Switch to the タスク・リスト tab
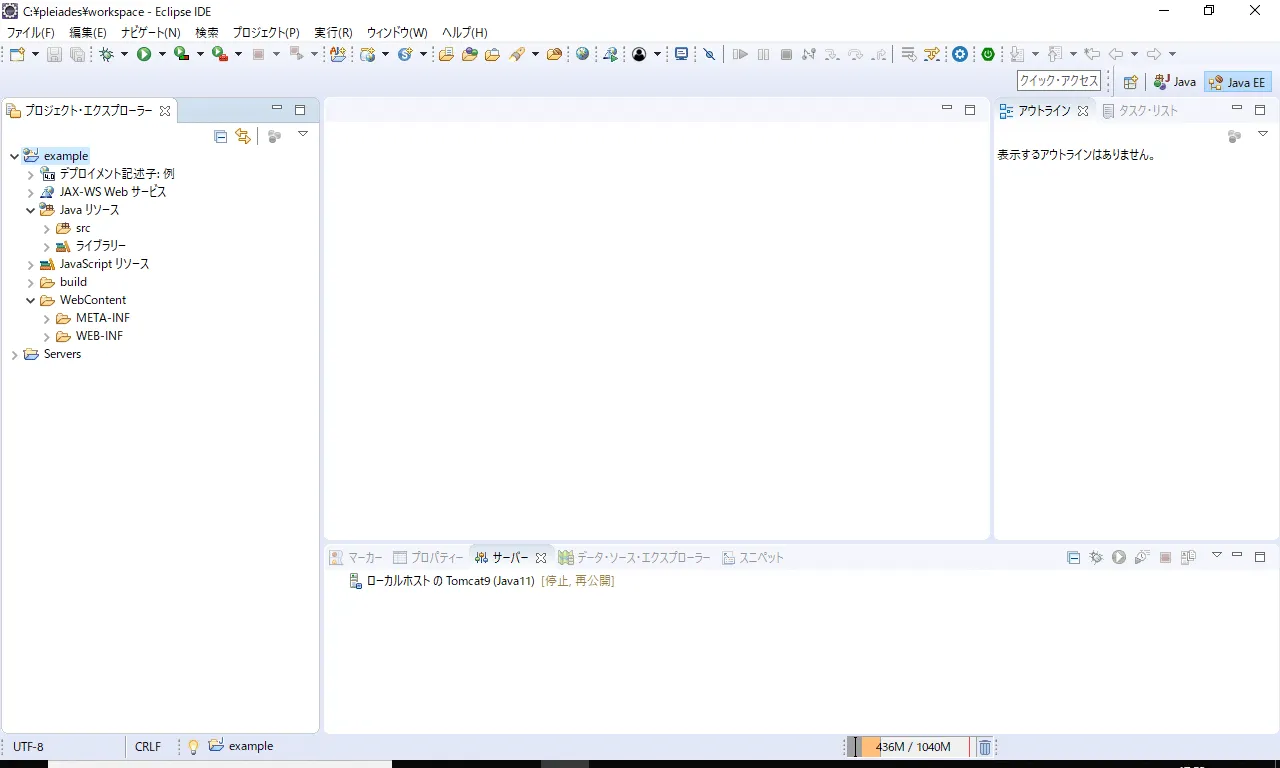 [x=1140, y=111]
